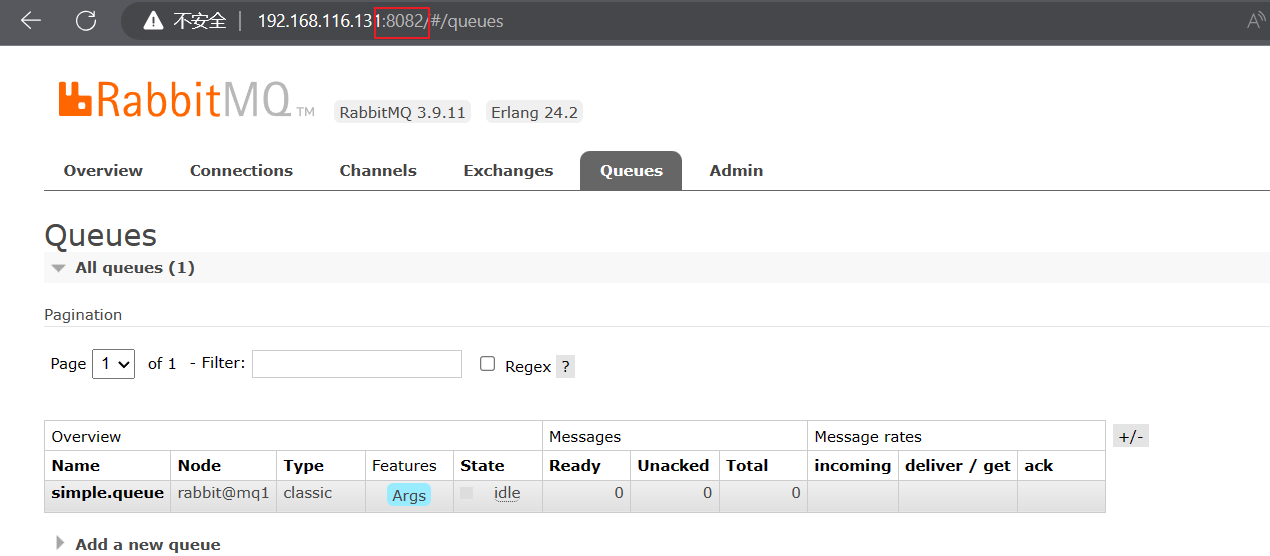Open the Page number dropdown
Viewport: 1270px width, 556px height.
pyautogui.click(x=114, y=364)
